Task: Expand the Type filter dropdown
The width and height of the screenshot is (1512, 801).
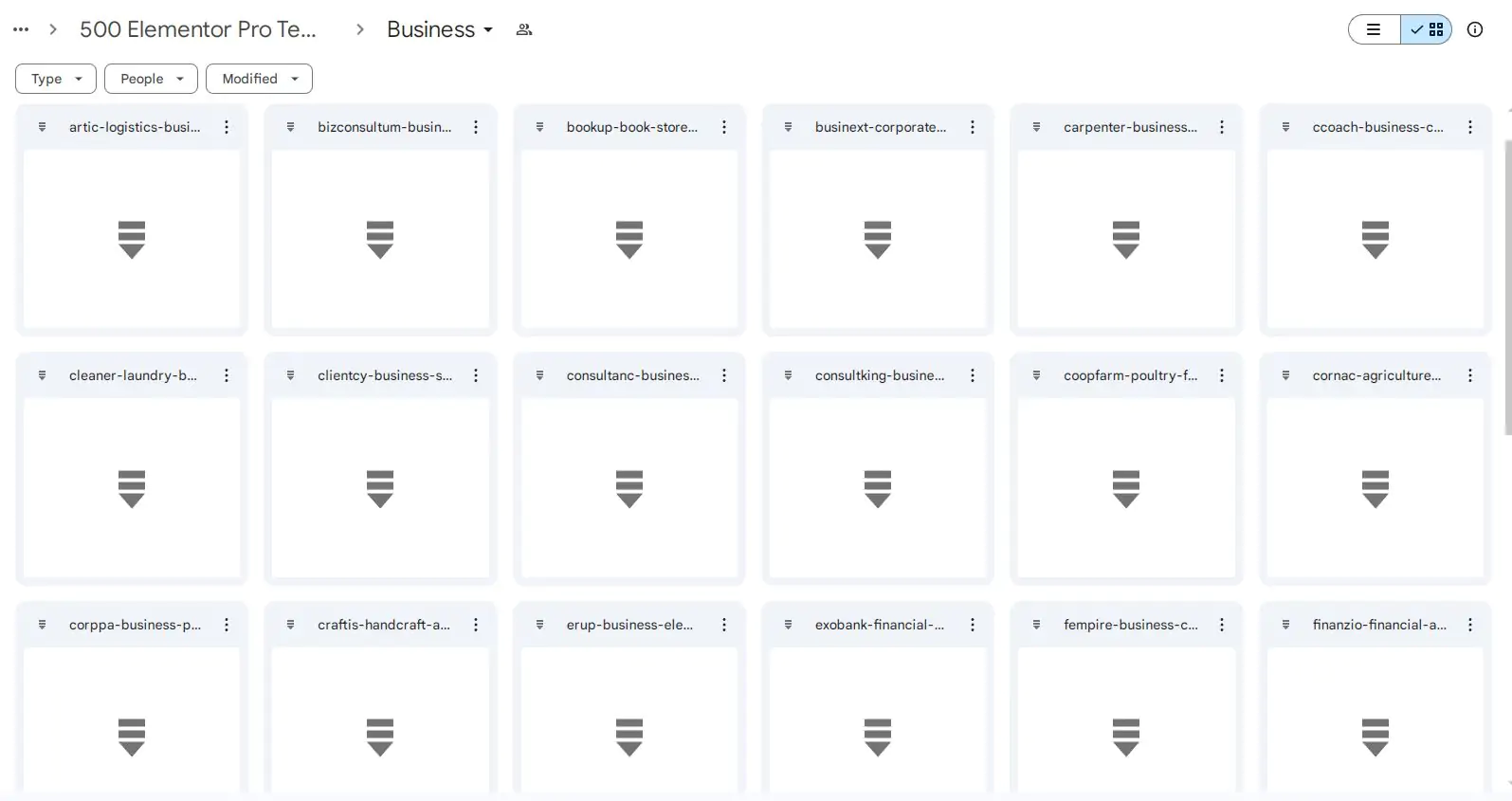Action: (x=56, y=79)
